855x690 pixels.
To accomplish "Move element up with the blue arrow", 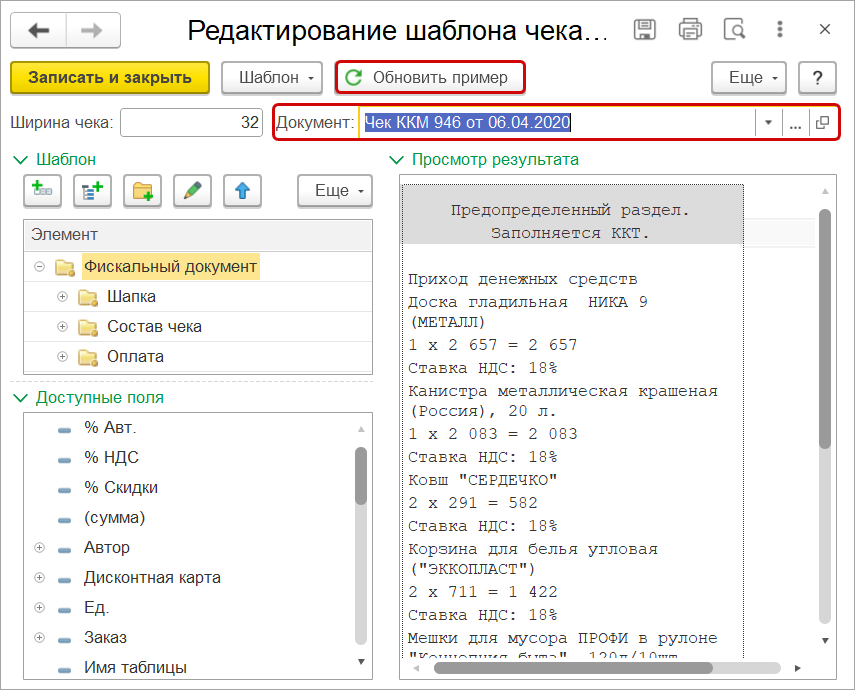I will coord(242,191).
